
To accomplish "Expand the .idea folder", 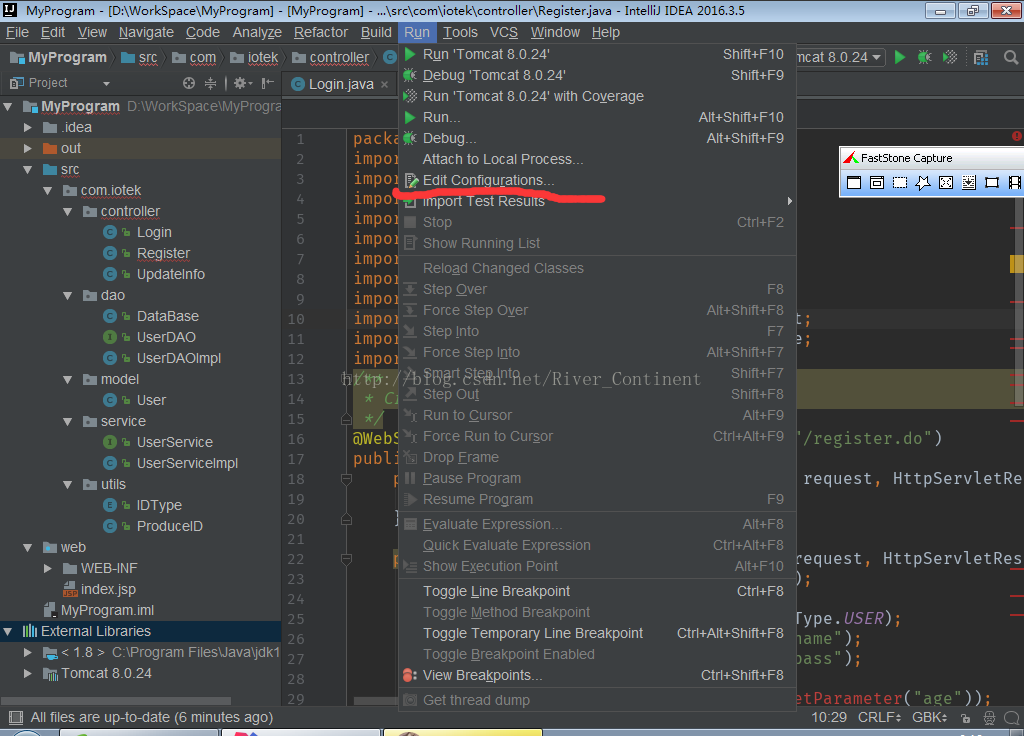I will [x=27, y=127].
